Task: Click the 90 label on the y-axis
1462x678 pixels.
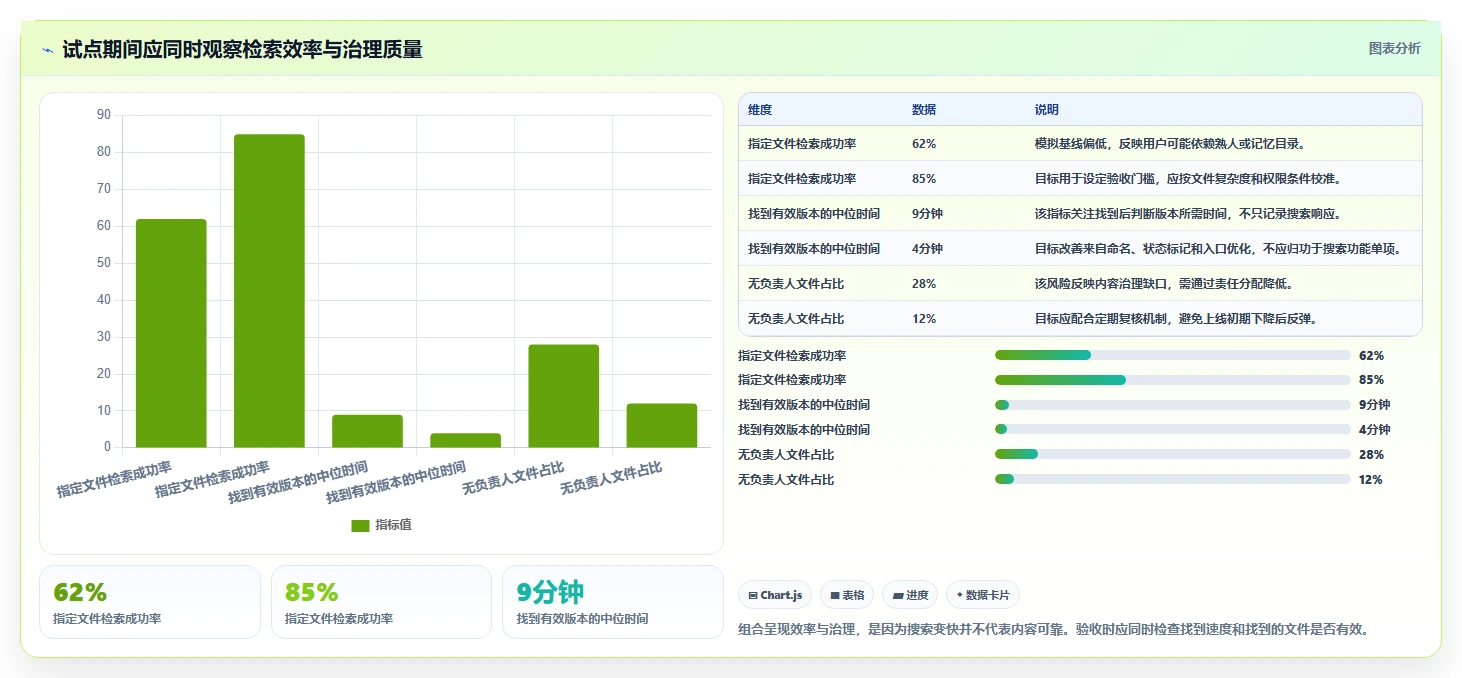Action: point(104,115)
